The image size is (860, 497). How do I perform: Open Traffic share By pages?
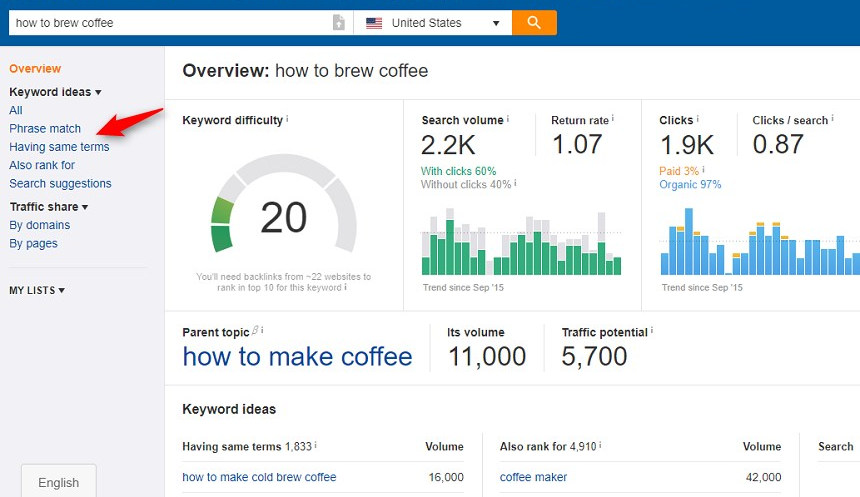pyautogui.click(x=33, y=244)
